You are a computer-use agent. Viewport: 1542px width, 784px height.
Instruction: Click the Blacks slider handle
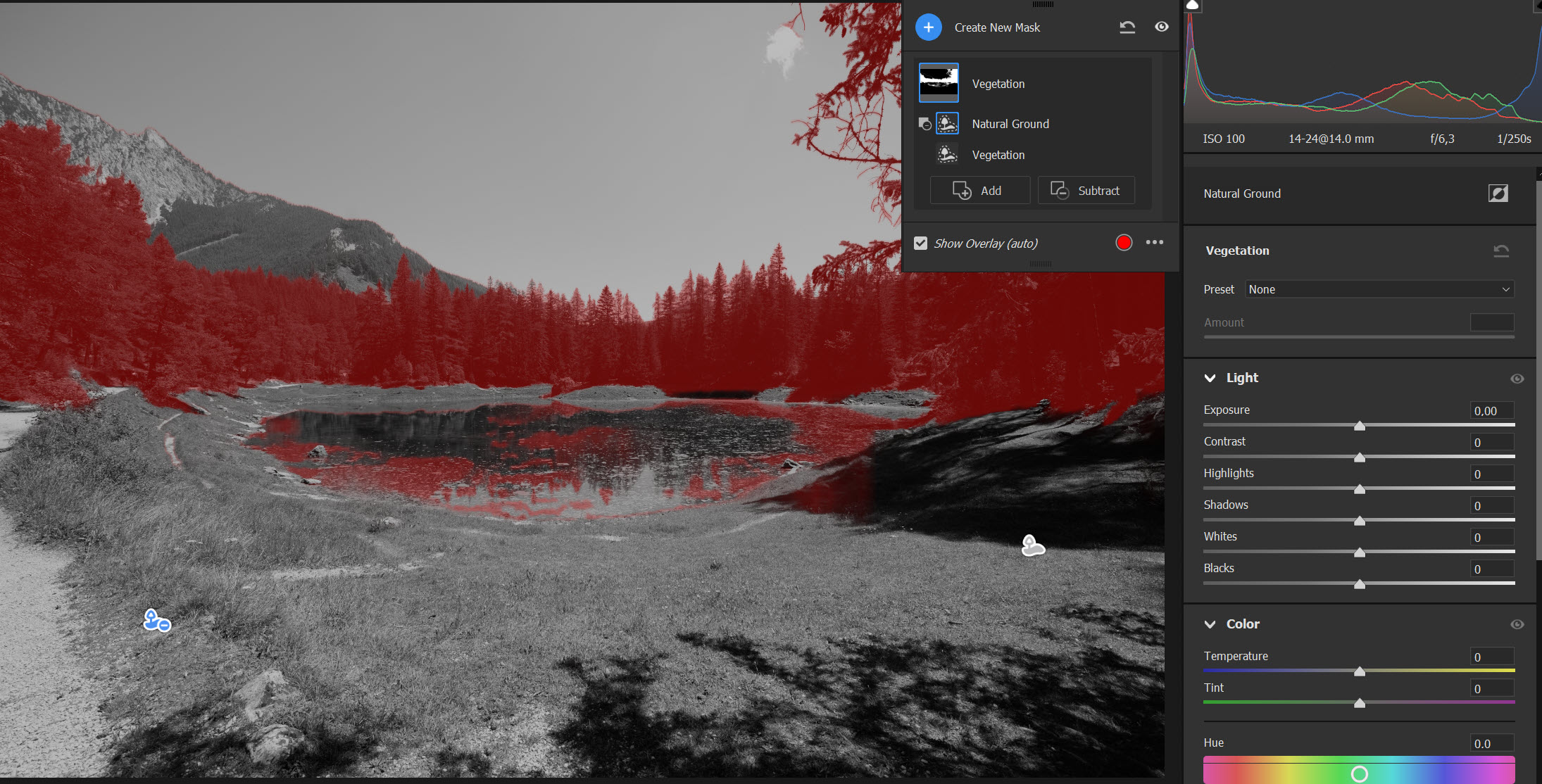coord(1359,583)
